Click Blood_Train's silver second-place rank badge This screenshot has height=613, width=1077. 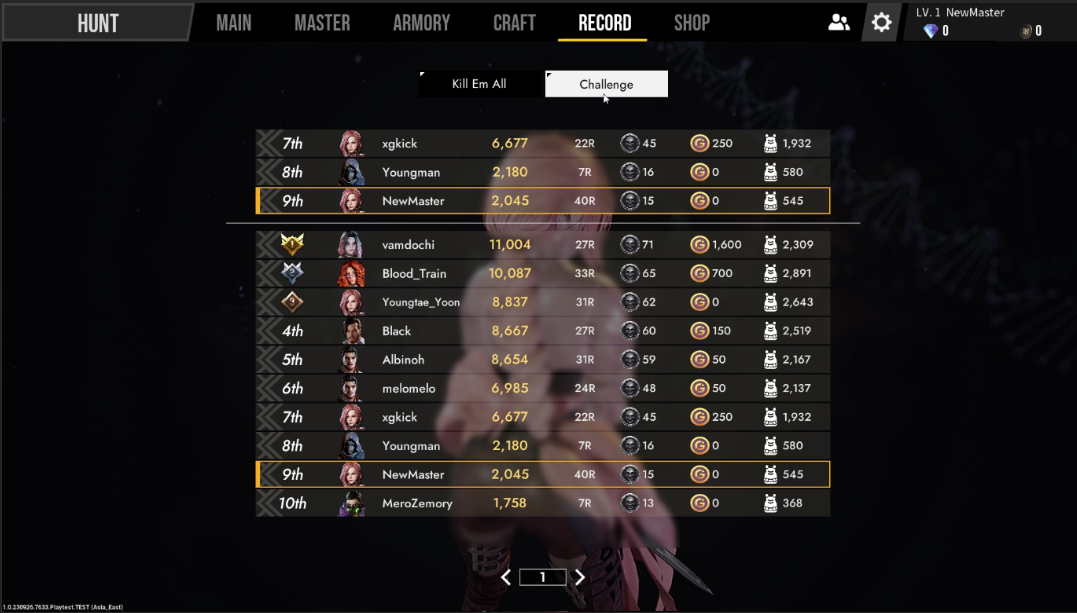coord(292,273)
